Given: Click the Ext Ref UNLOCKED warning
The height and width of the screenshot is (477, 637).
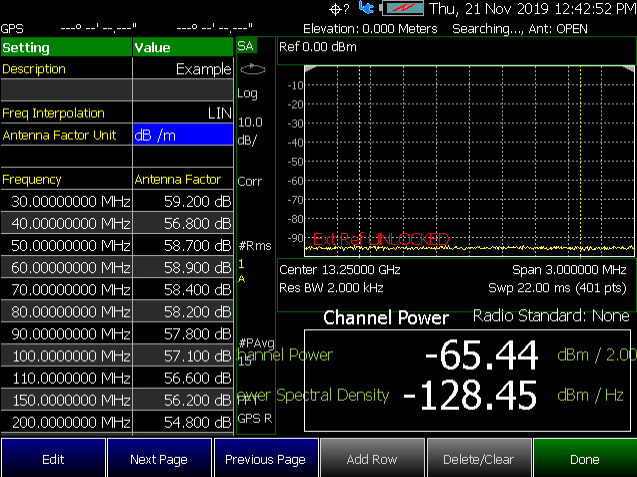Looking at the screenshot, I should [381, 239].
